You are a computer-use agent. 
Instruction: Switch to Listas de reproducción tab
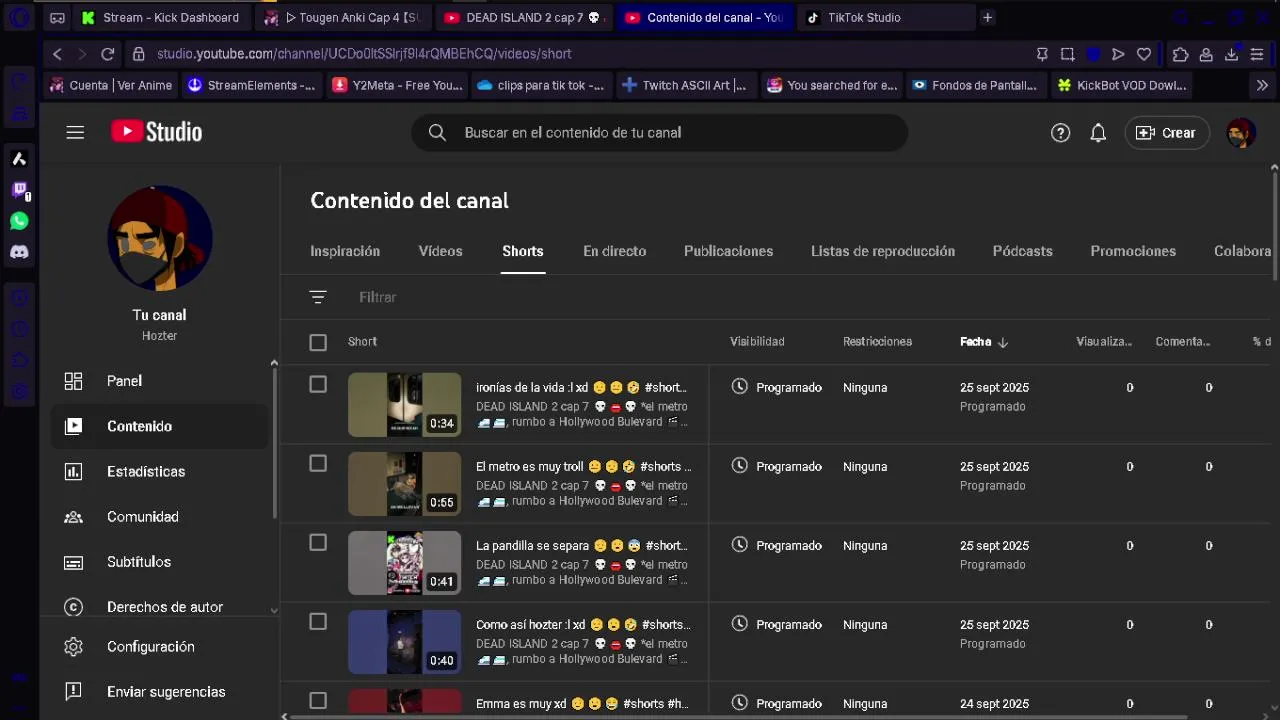(x=883, y=251)
